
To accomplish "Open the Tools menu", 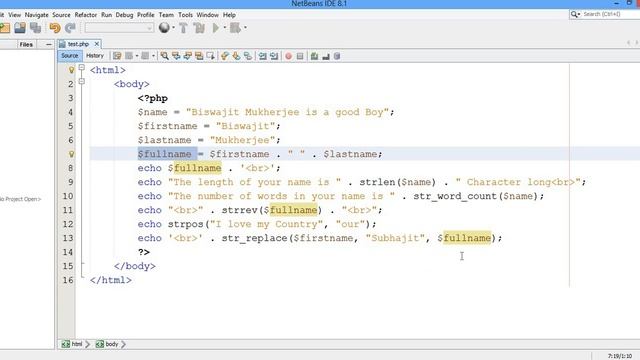I will [185, 15].
